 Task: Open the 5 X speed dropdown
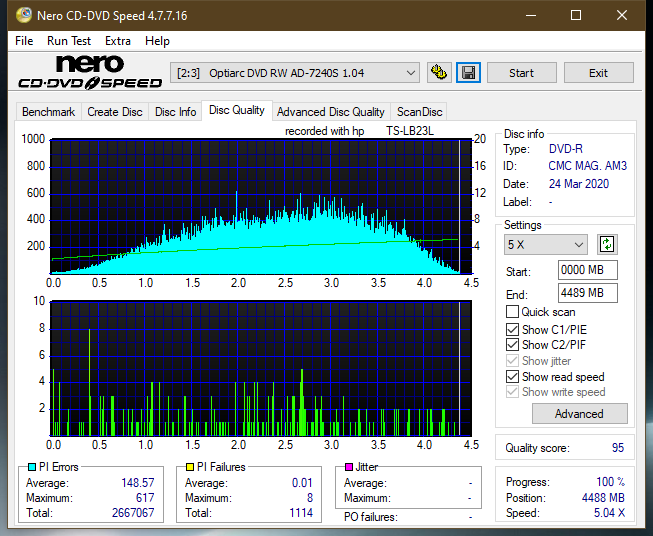546,244
